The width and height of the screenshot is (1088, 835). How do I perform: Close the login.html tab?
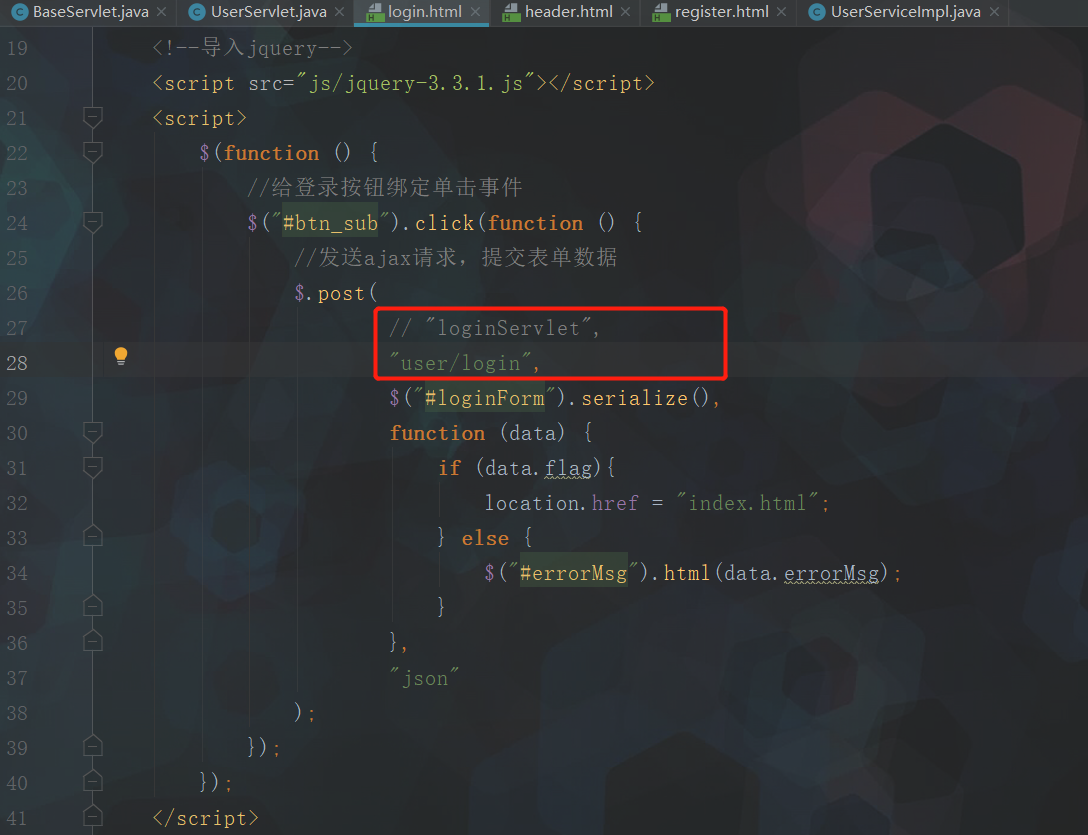point(475,12)
